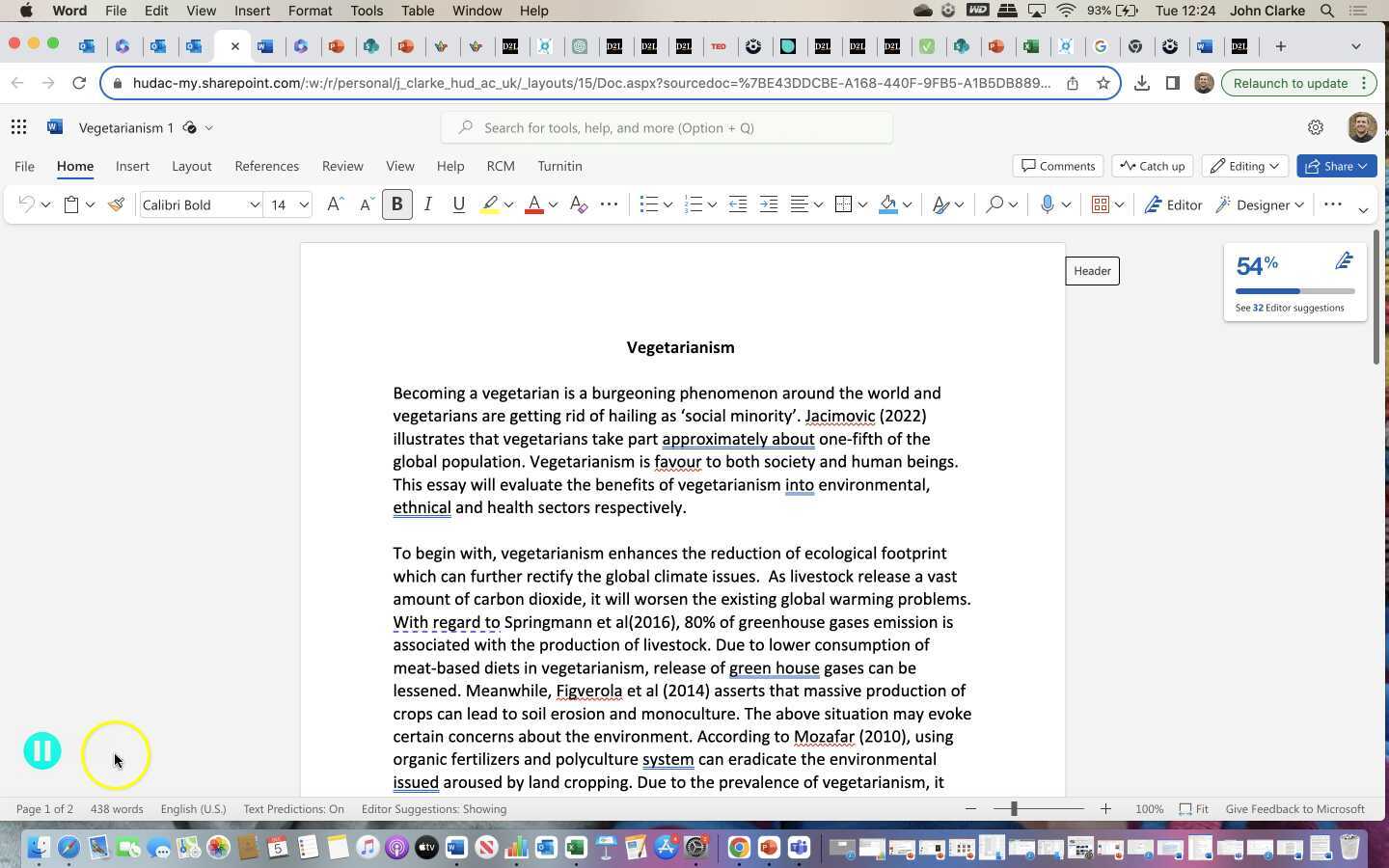Open the 32 Editor suggestions link
This screenshot has width=1389, height=868.
coord(1290,308)
